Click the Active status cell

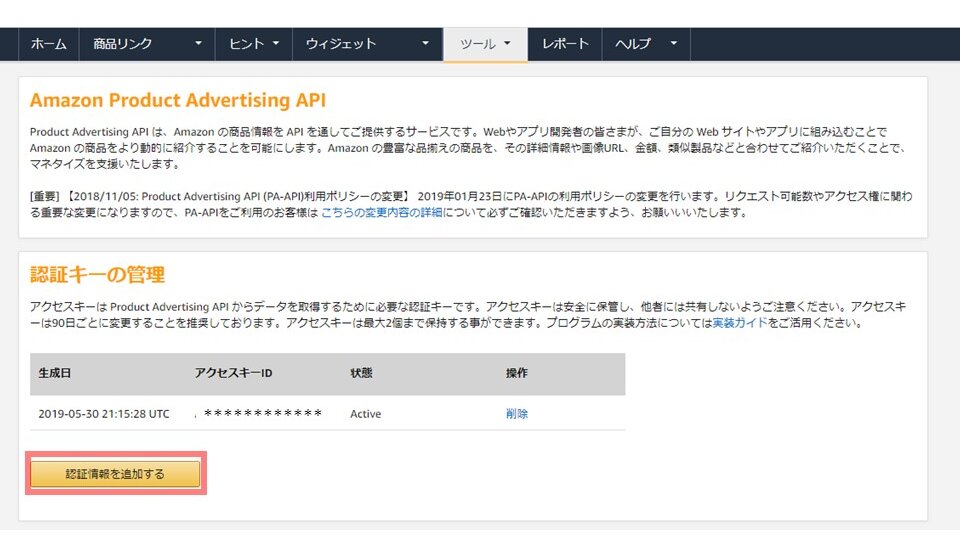coord(365,414)
